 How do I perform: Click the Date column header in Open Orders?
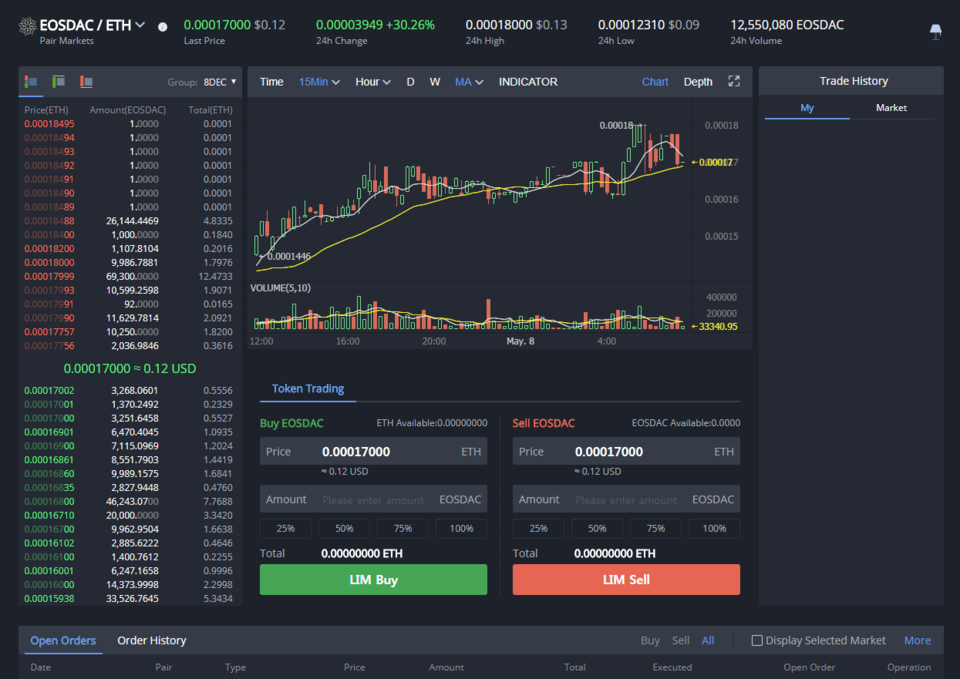coord(40,667)
